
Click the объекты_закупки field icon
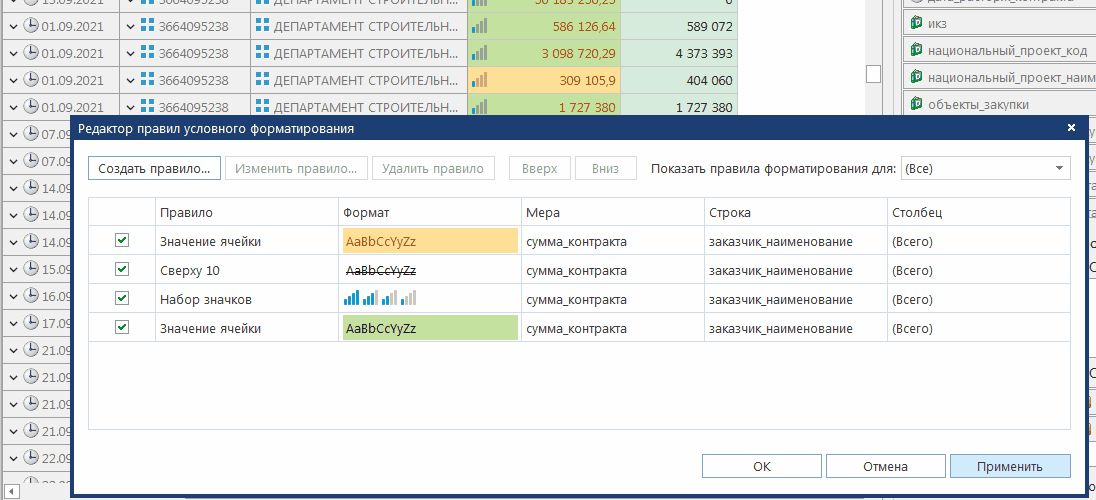pyautogui.click(x=915, y=103)
